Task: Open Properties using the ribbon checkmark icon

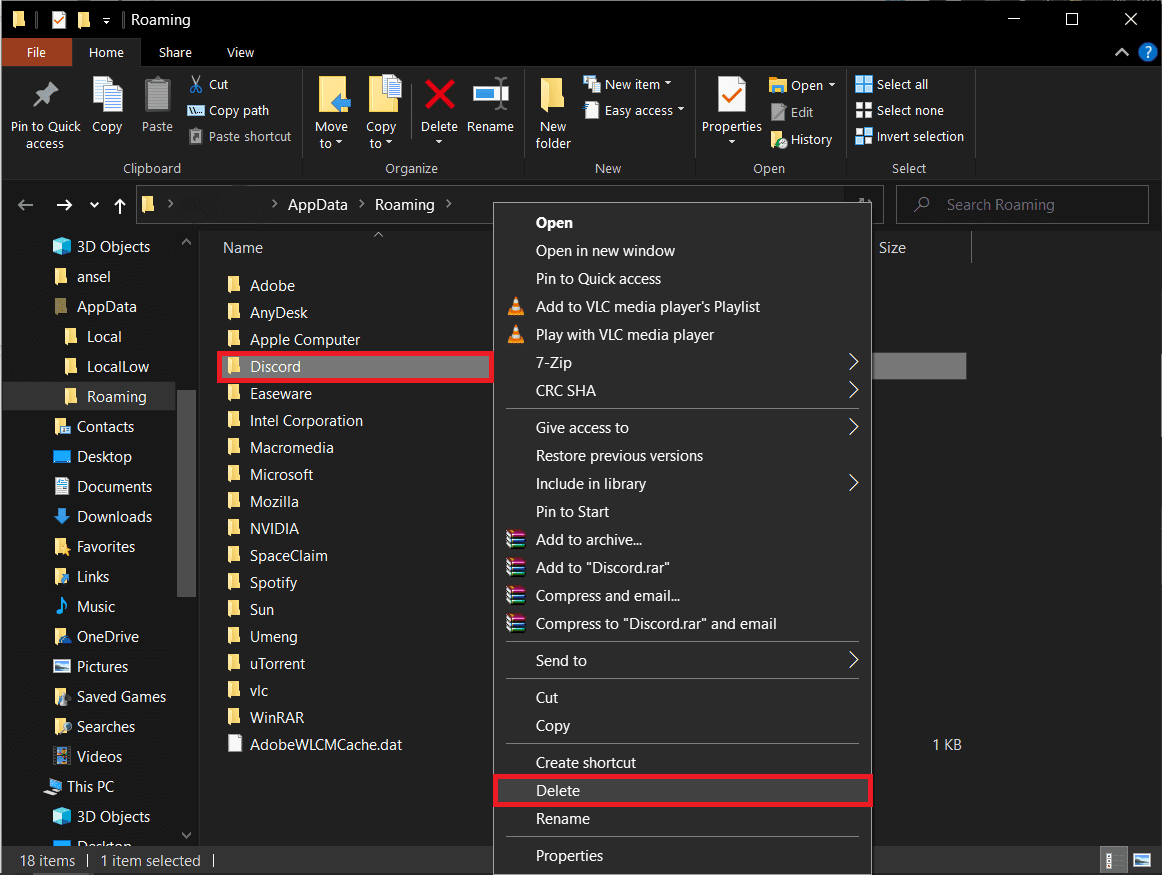Action: point(731,97)
